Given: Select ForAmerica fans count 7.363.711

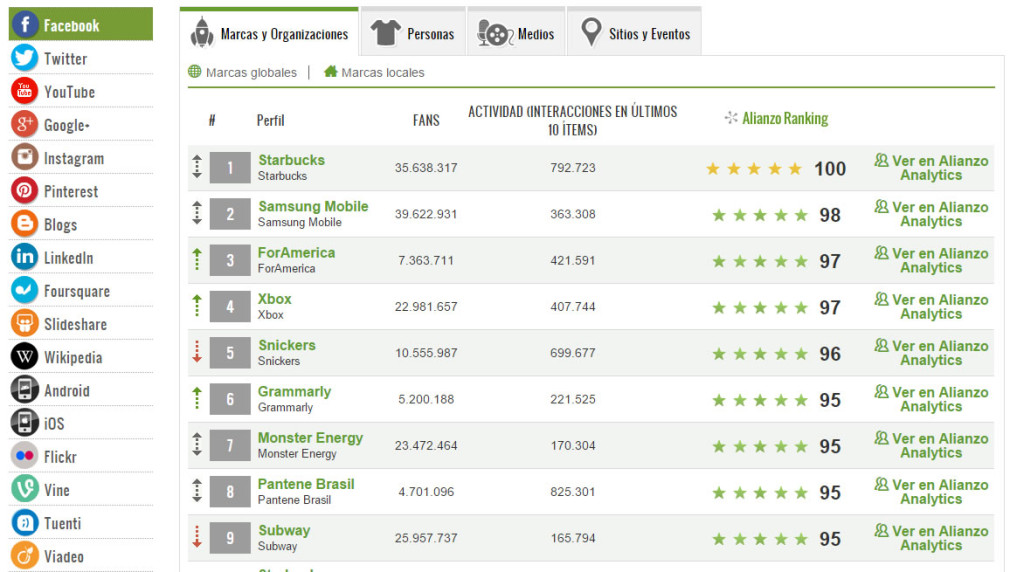Looking at the screenshot, I should [426, 261].
